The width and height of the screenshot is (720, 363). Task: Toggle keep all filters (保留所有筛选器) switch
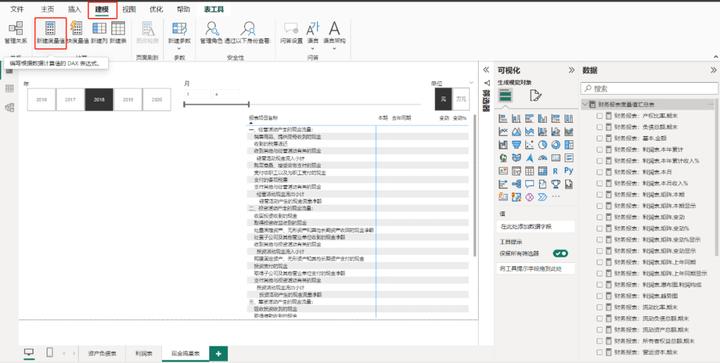coord(560,253)
